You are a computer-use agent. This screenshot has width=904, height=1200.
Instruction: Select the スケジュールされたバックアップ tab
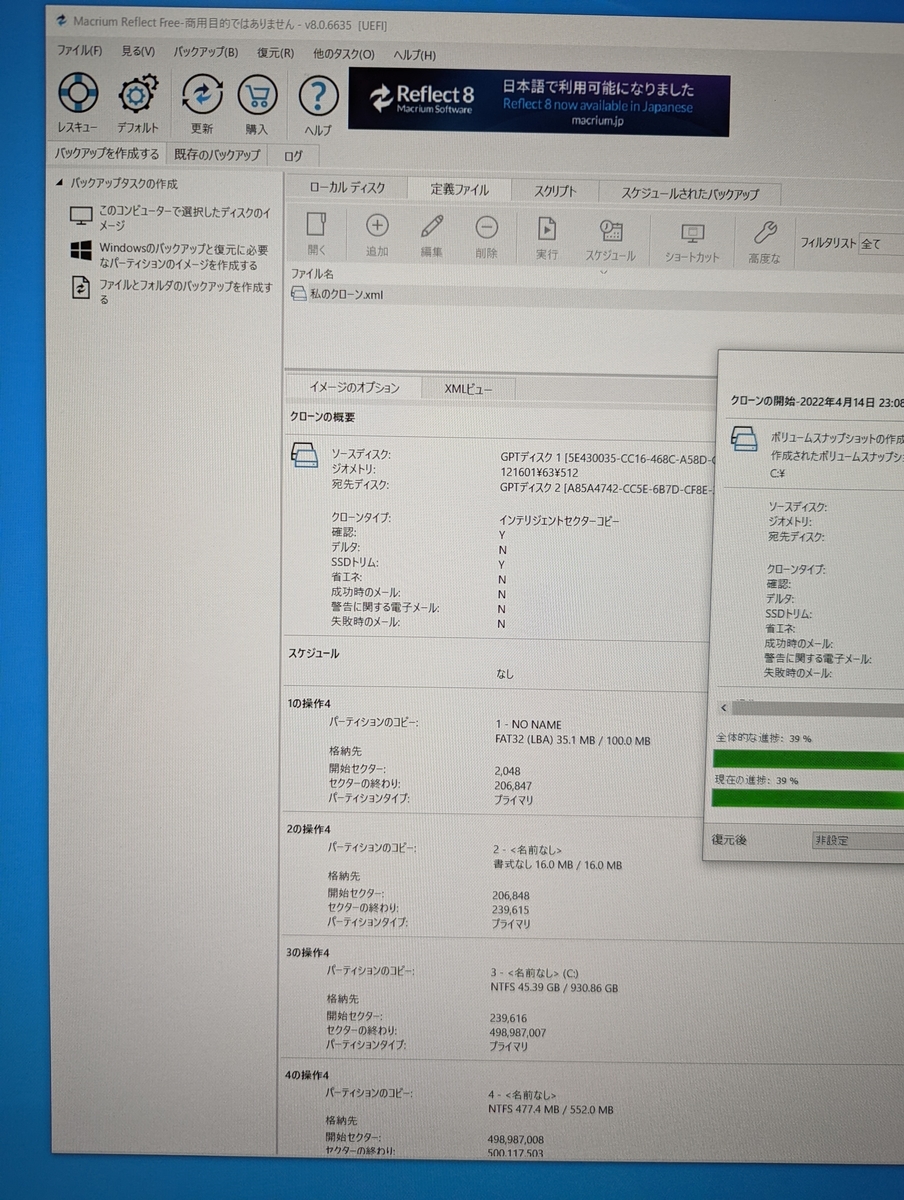(689, 193)
